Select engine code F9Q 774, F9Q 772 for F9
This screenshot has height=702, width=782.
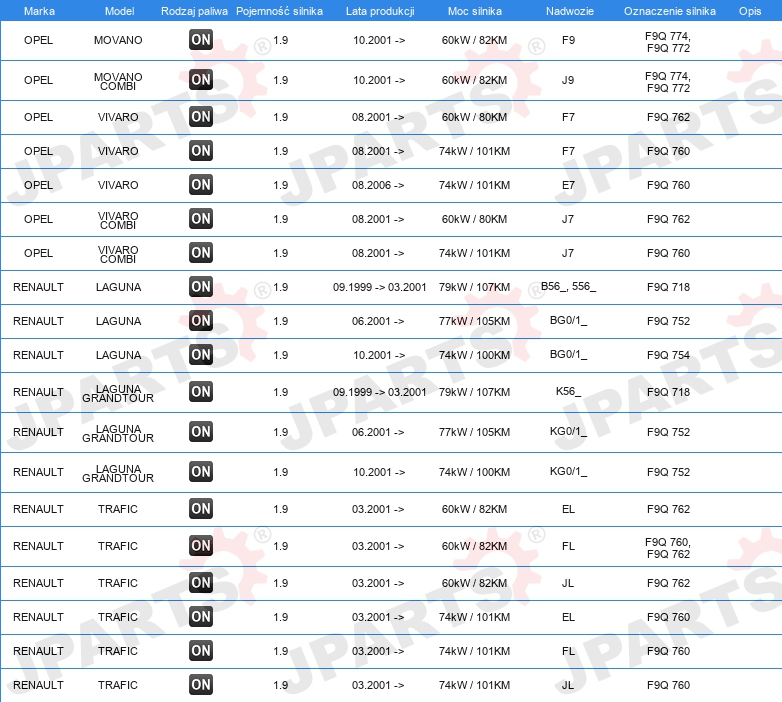click(x=668, y=42)
